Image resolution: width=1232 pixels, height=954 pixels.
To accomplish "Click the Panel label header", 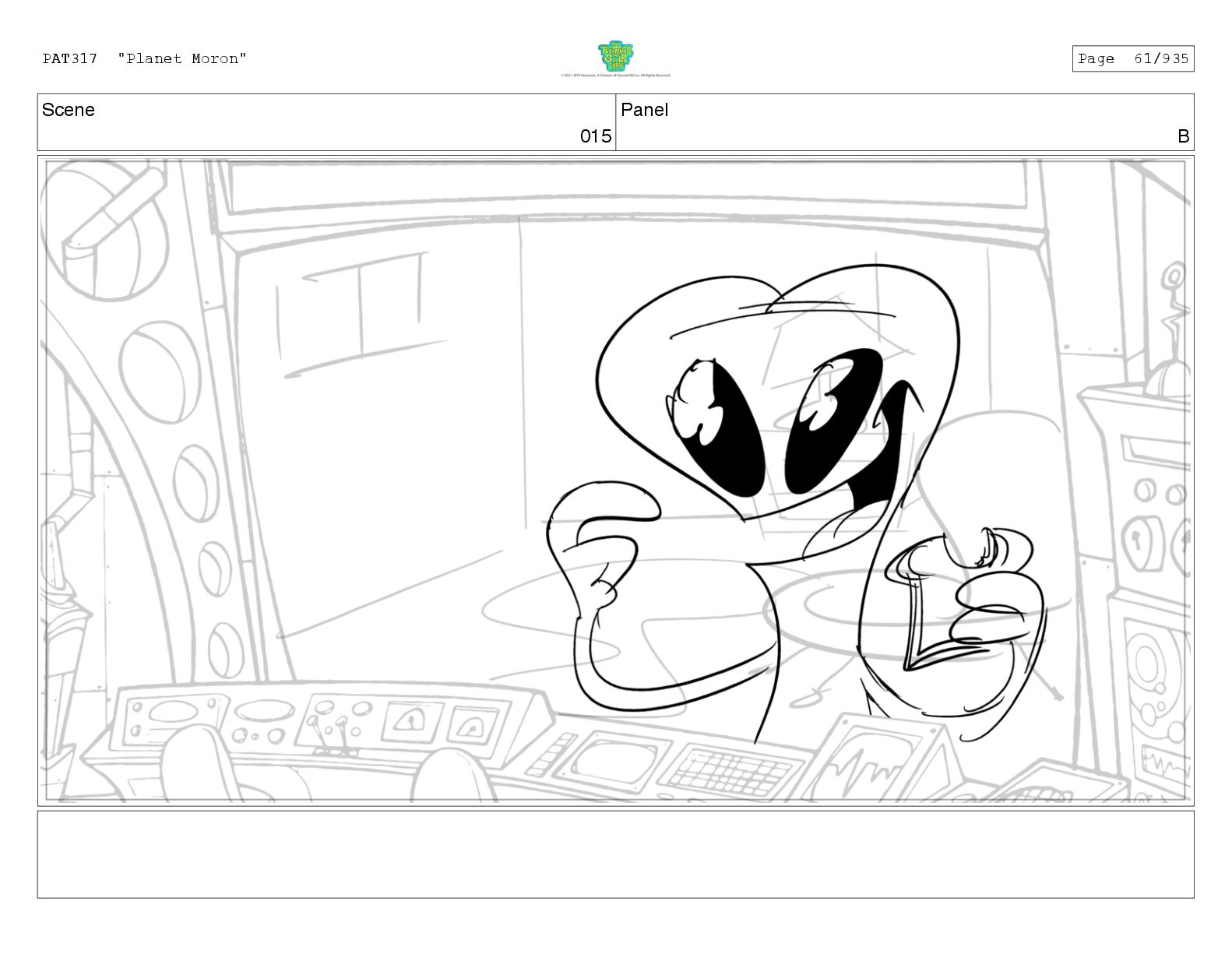I will pyautogui.click(x=644, y=110).
